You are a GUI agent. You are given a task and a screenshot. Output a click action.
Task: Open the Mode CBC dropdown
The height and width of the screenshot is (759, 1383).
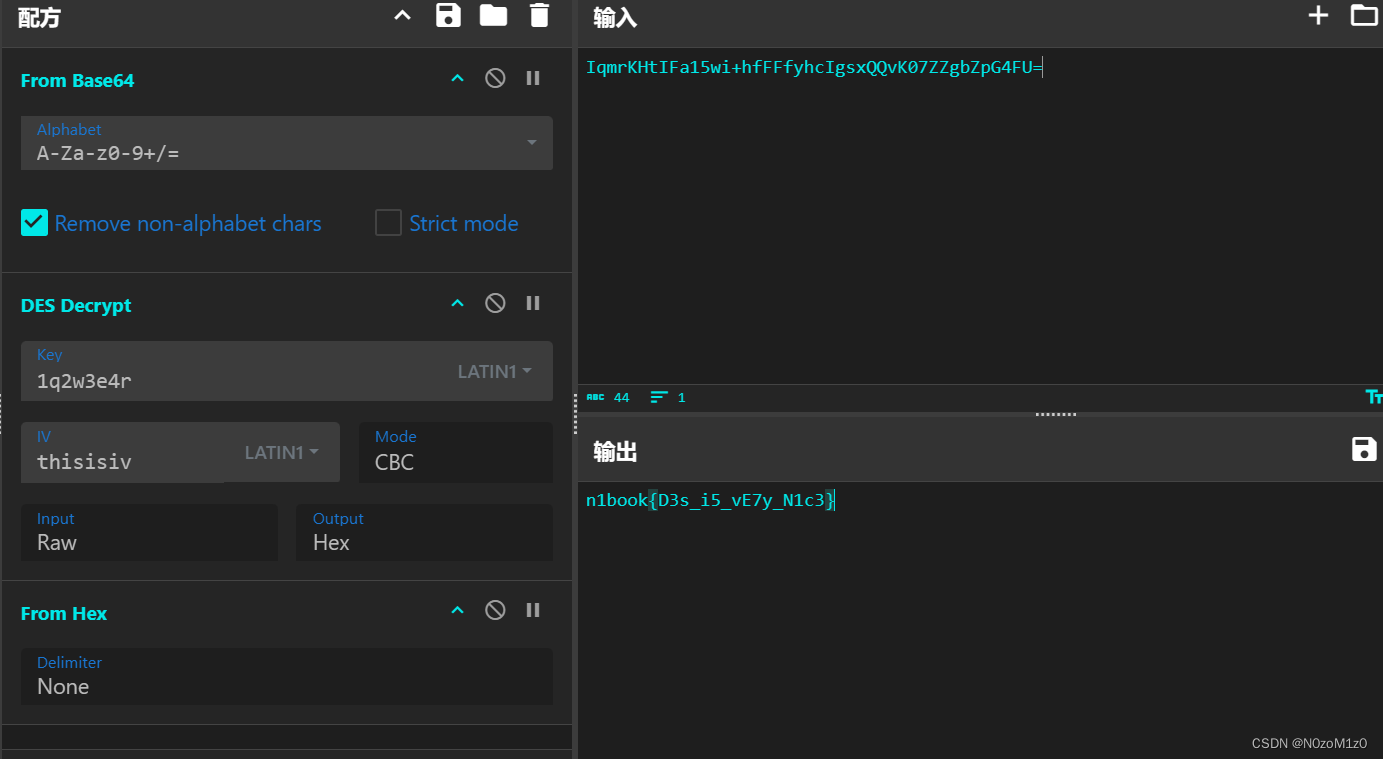[x=456, y=452]
